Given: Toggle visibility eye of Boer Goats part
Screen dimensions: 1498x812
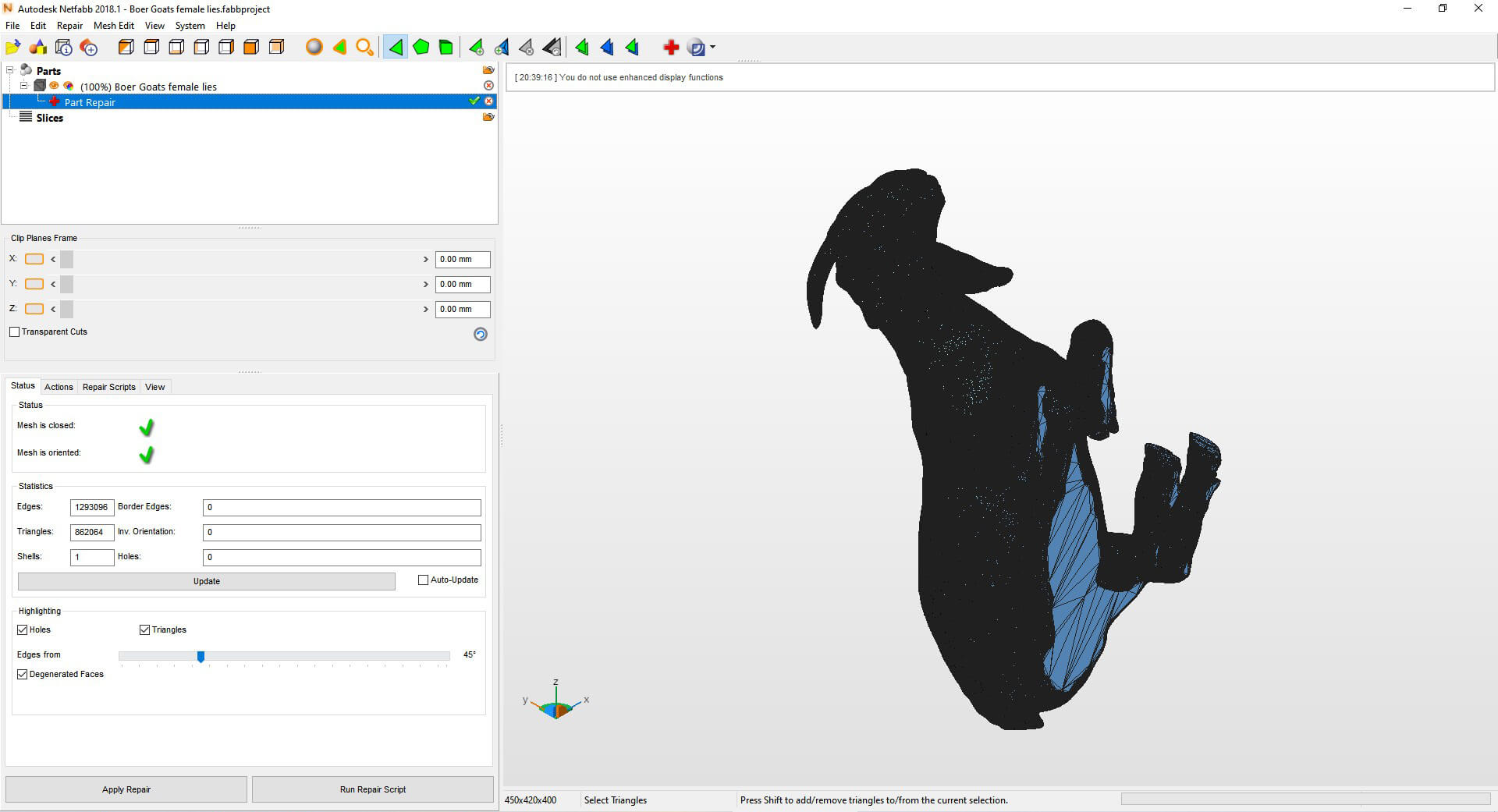Looking at the screenshot, I should pyautogui.click(x=54, y=86).
